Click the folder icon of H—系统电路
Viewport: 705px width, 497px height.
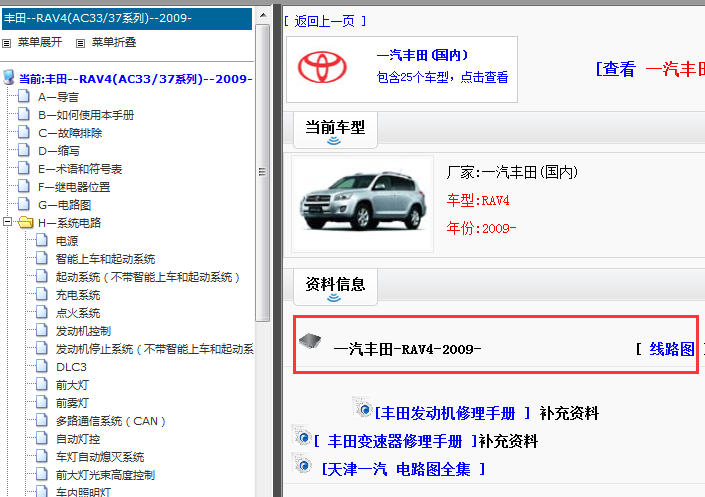pos(26,222)
